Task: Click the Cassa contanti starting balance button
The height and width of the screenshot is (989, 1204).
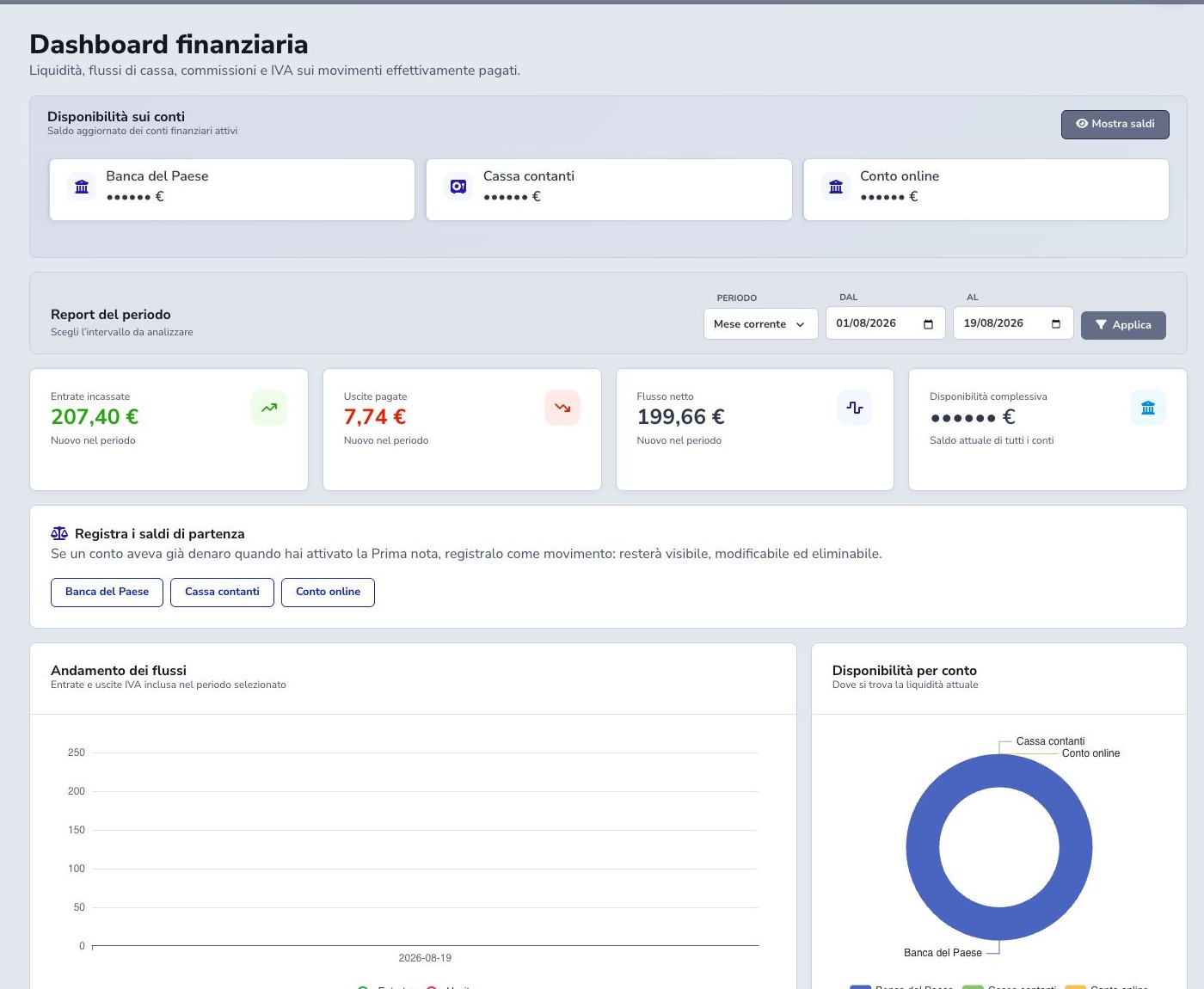Action: pos(222,593)
